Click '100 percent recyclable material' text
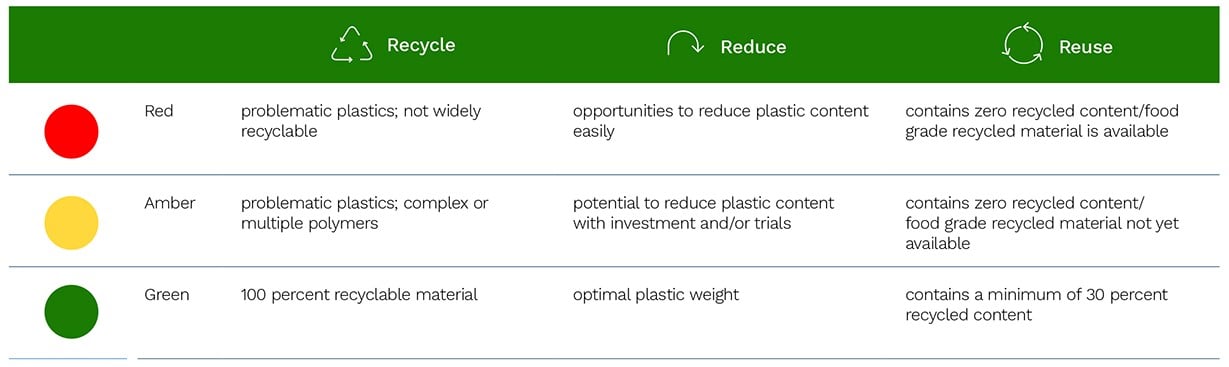This screenshot has width=1229, height=367. pos(359,295)
